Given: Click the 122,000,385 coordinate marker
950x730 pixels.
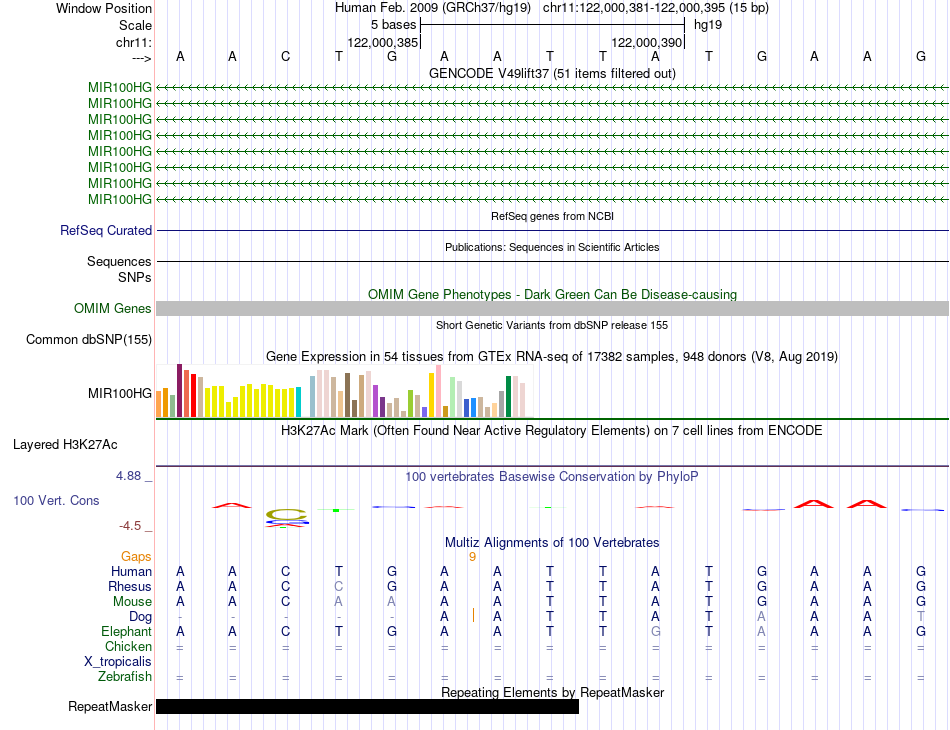Looking at the screenshot, I should tap(382, 42).
